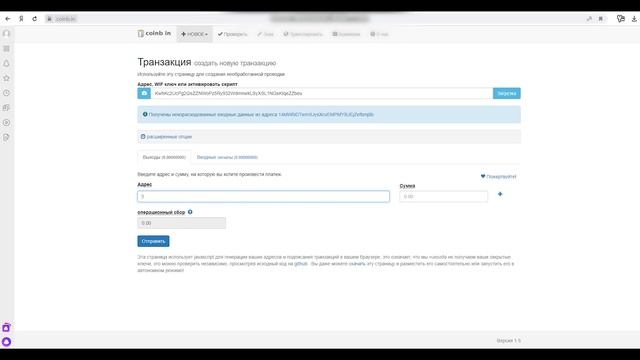
Task: Add another output row with plus icon
Action: pyautogui.click(x=500, y=194)
